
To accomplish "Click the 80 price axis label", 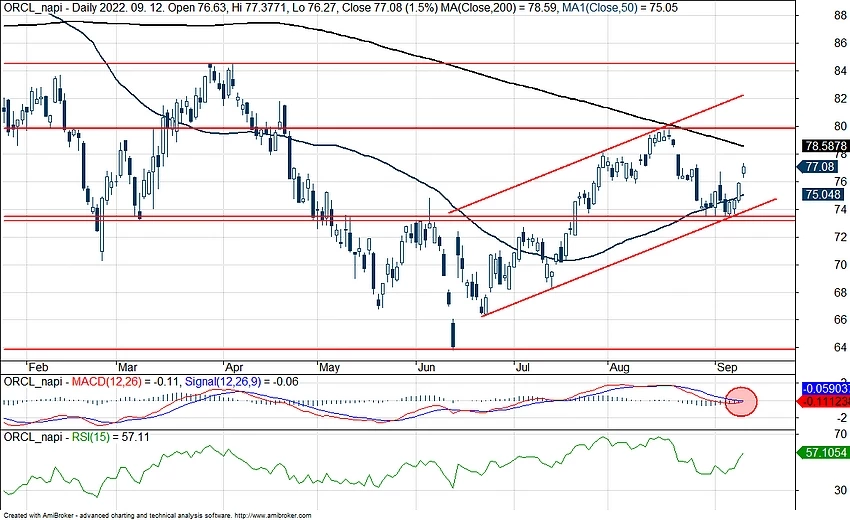I will pyautogui.click(x=841, y=126).
